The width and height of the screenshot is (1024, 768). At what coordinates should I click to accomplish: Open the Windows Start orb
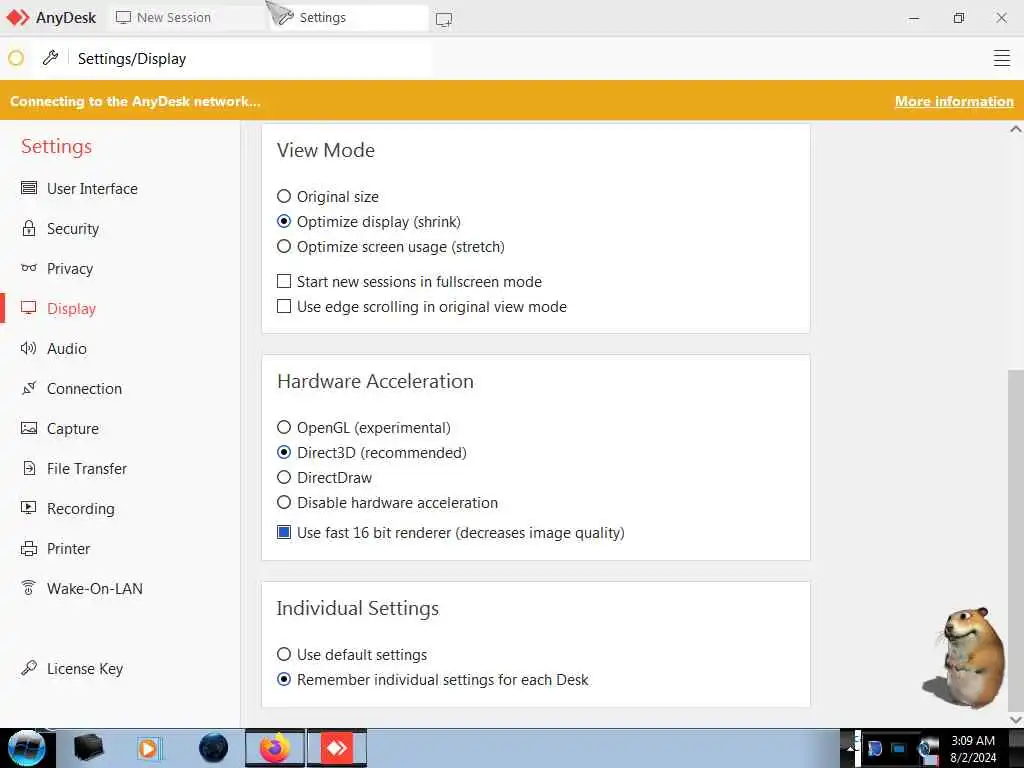(x=27, y=748)
